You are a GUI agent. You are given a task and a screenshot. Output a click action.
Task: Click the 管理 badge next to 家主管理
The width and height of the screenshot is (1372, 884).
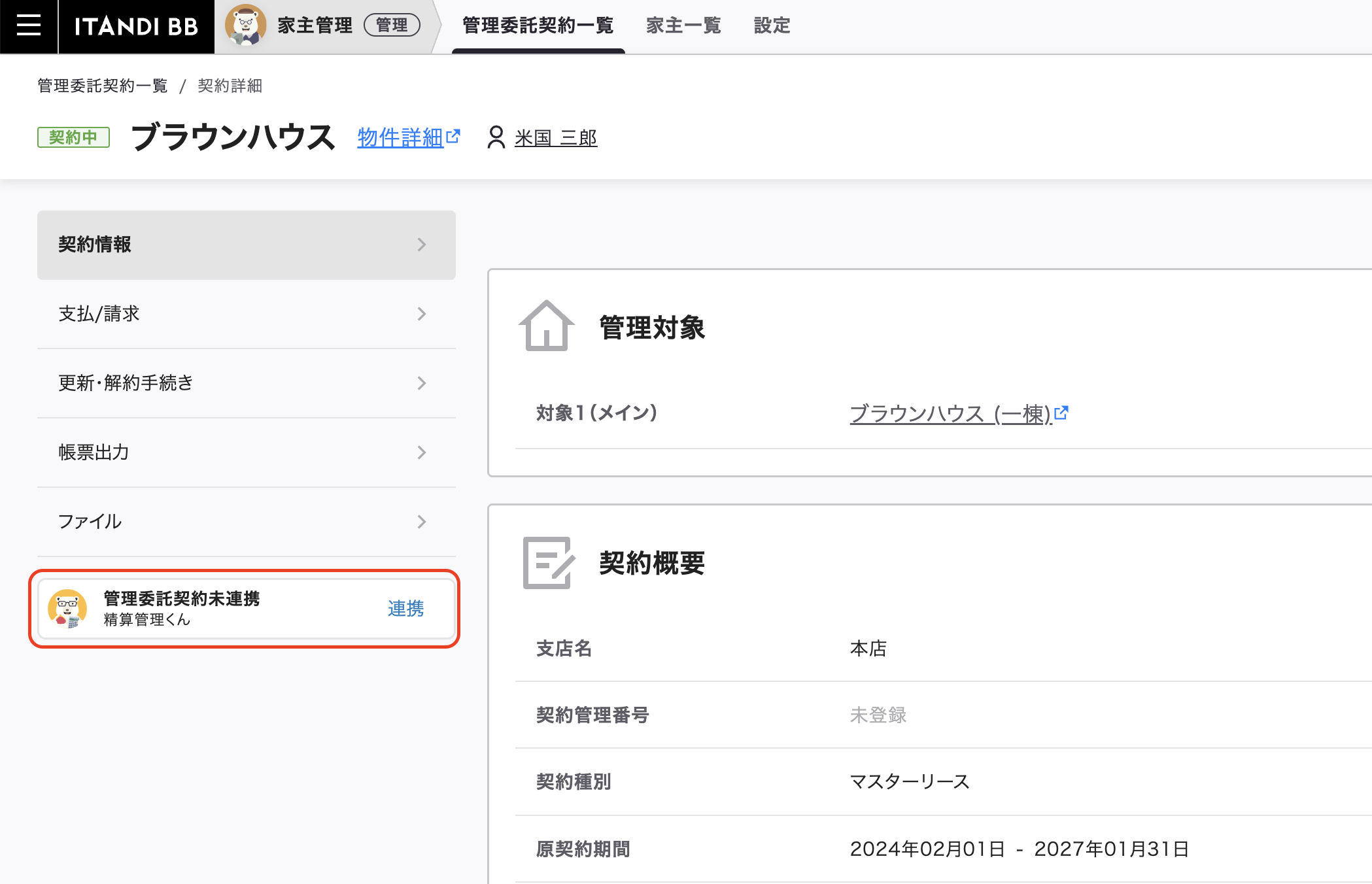click(392, 25)
